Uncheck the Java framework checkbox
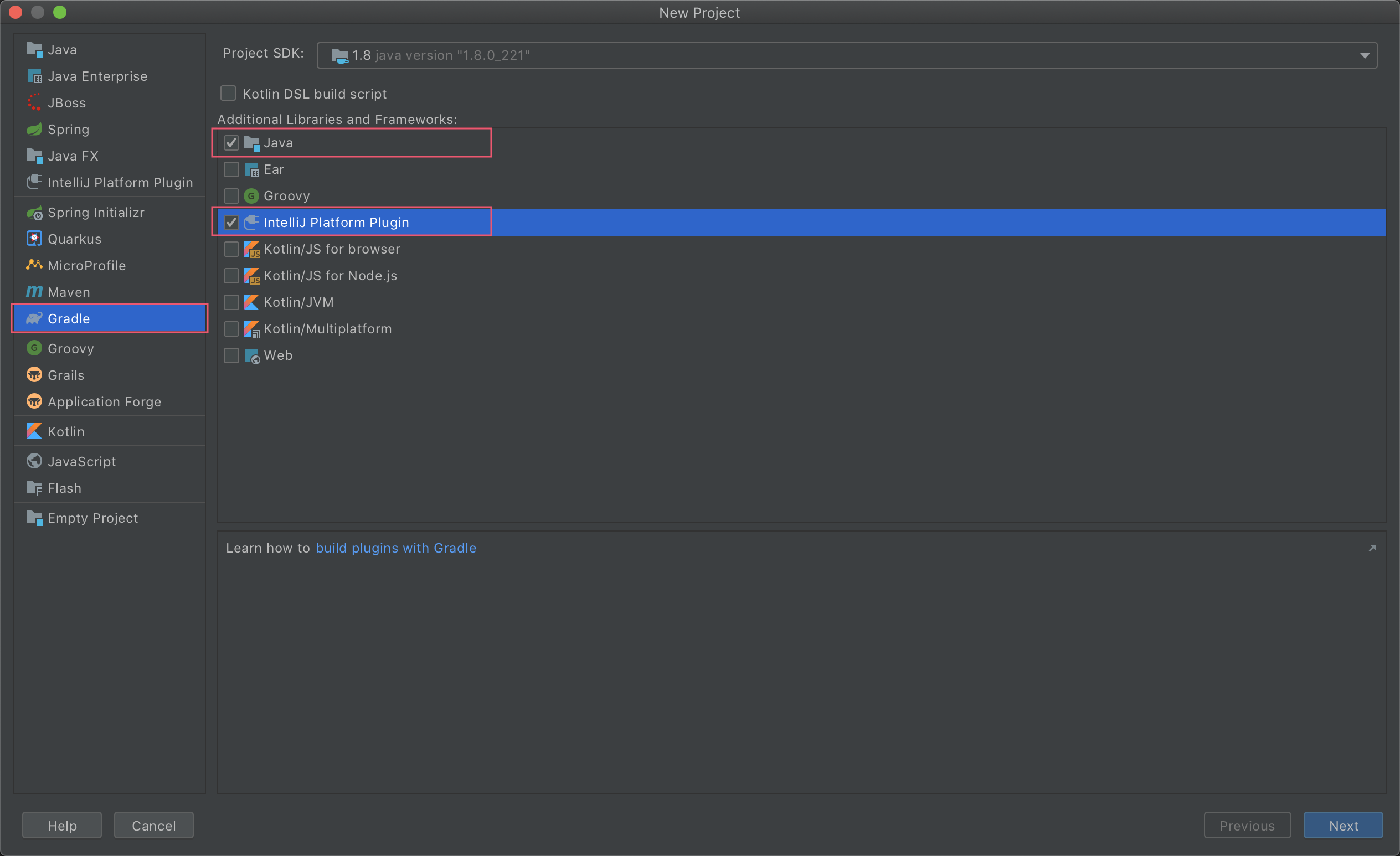The width and height of the screenshot is (1400, 856). click(231, 142)
